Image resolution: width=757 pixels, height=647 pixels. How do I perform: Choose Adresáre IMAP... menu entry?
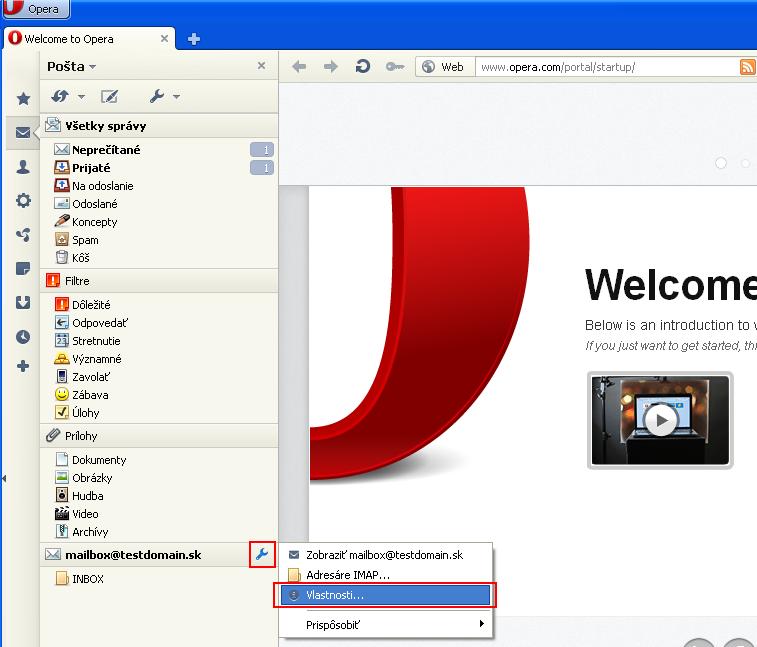[x=386, y=575]
